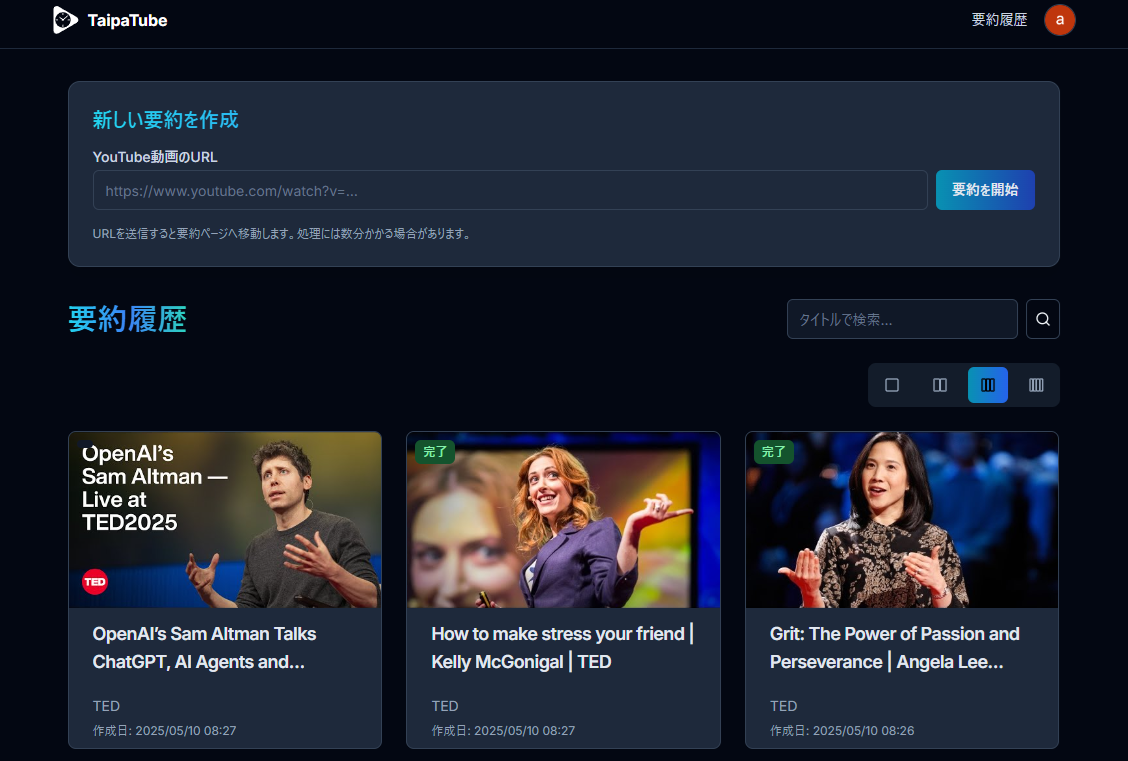Viewport: 1128px width, 761px height.
Task: Click the 完了 badge on the Kelly McGonigal card
Action: [435, 452]
